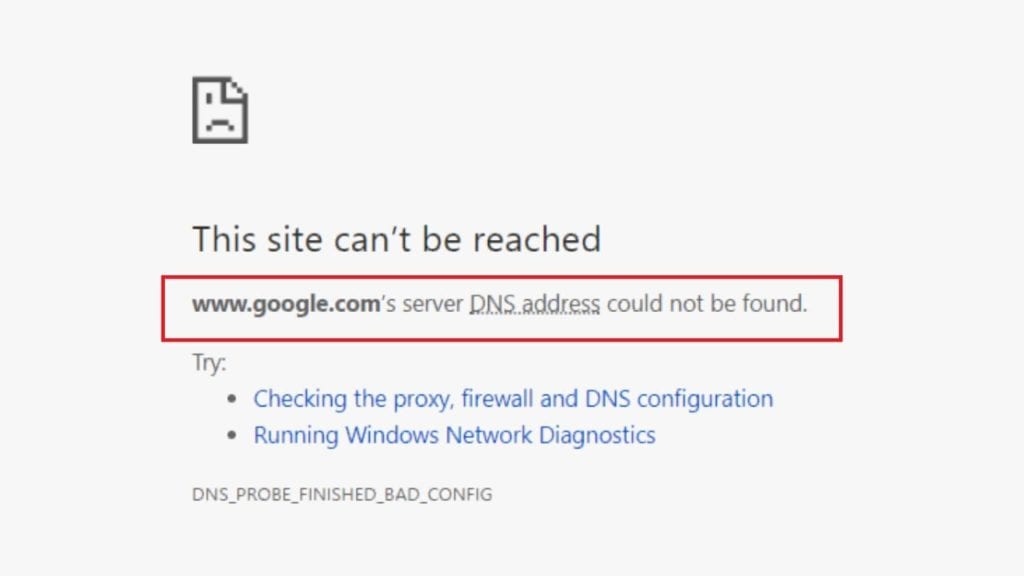Viewport: 1024px width, 576px height.
Task: Click the sad face page icon
Action: coord(220,110)
